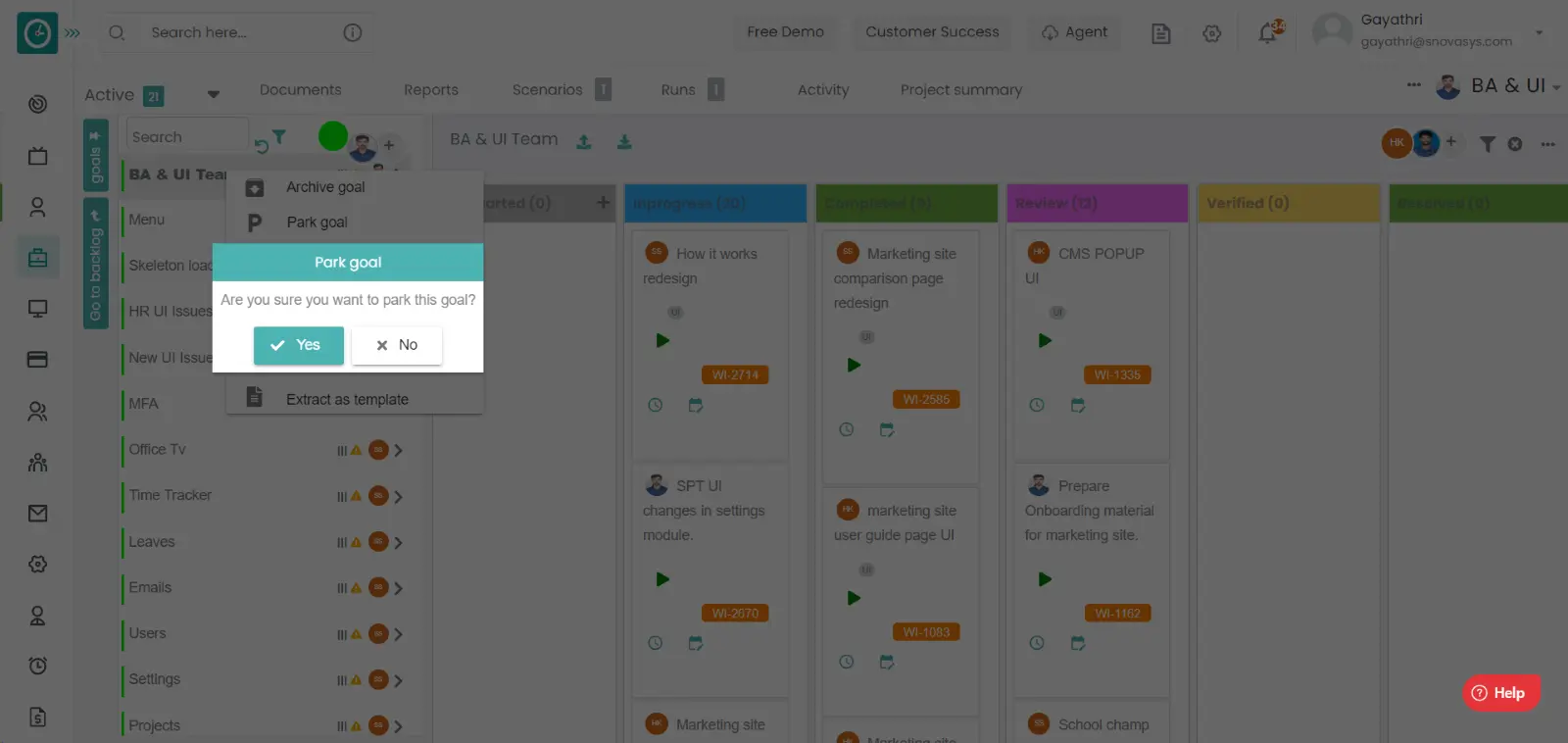Expand the Office Tv goal chevron
Viewport: 1568px width, 743px height.
click(x=399, y=451)
